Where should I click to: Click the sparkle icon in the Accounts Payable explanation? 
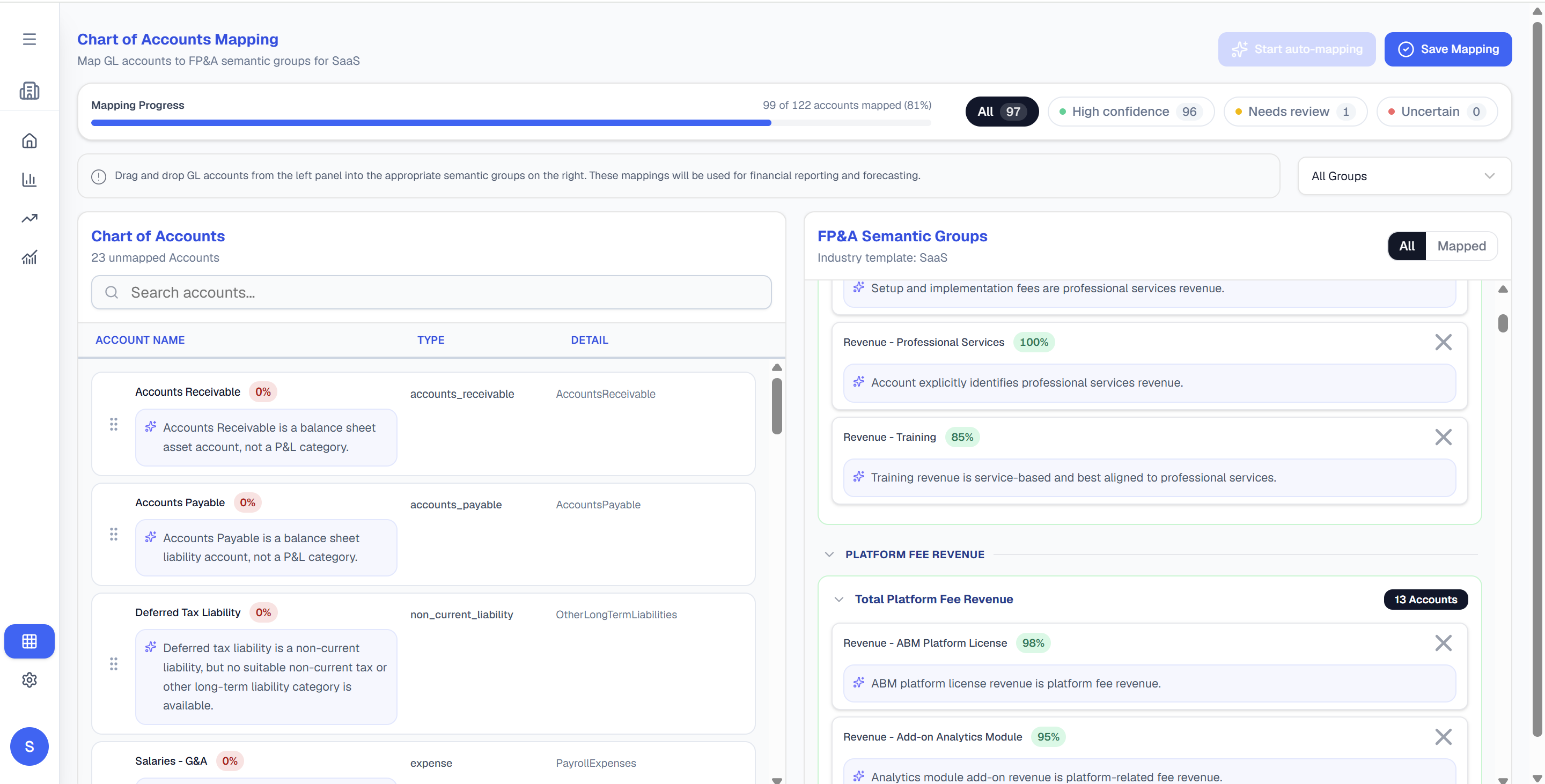[x=151, y=537]
